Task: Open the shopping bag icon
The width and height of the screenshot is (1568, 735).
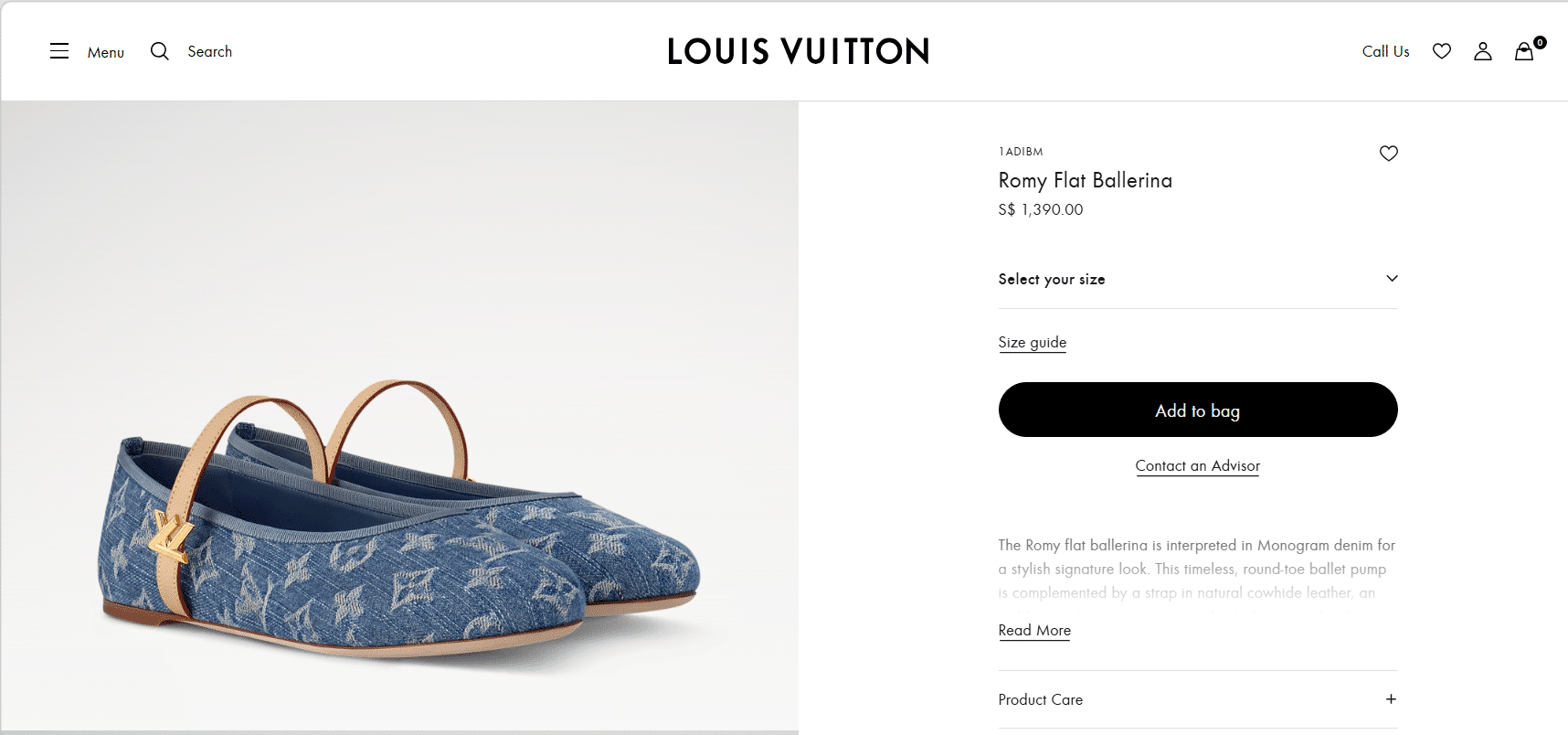Action: click(1524, 51)
